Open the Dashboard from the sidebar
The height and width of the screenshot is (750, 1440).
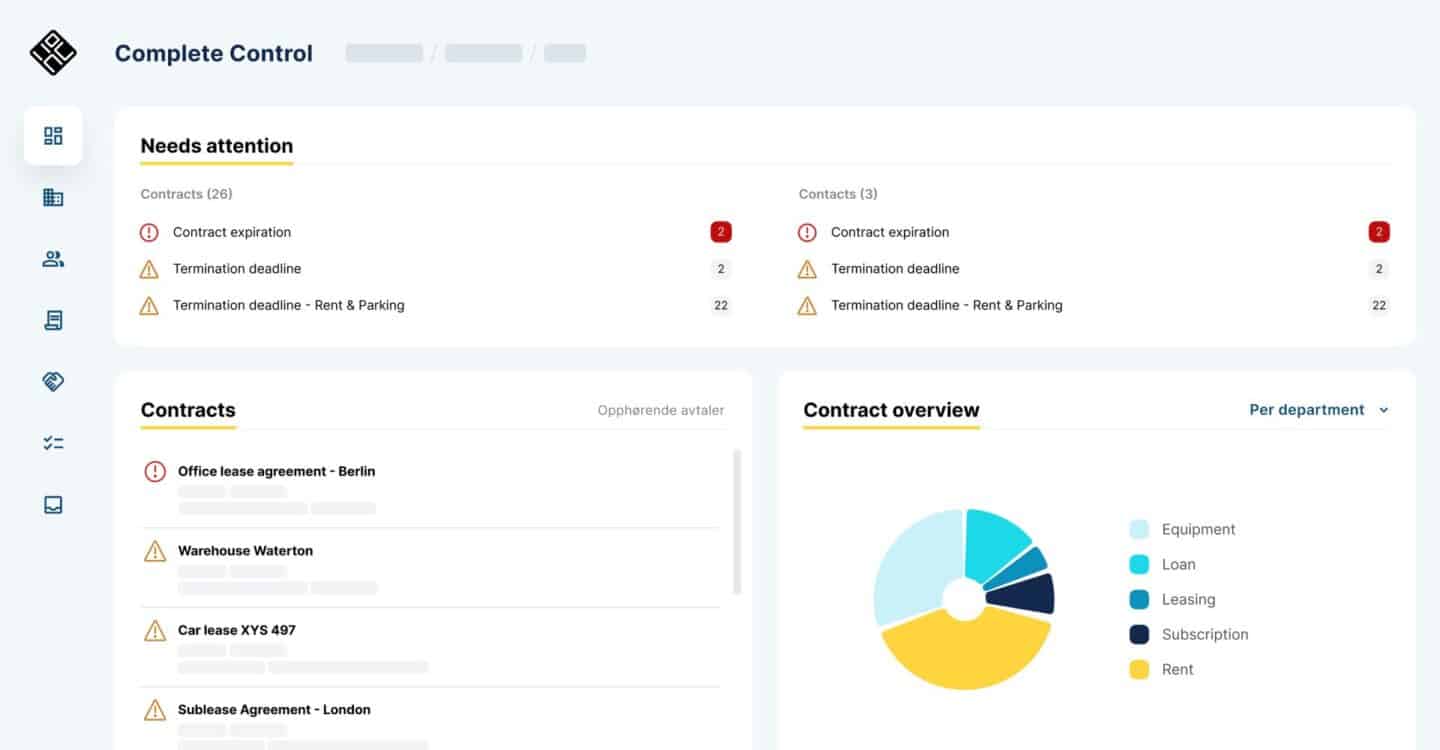point(53,135)
